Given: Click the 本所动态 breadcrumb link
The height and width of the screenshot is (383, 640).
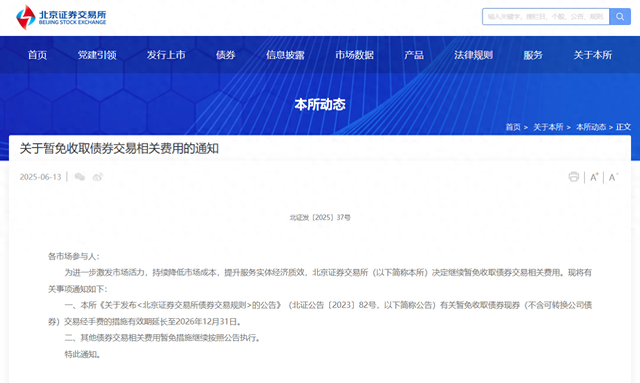Looking at the screenshot, I should click(x=591, y=127).
